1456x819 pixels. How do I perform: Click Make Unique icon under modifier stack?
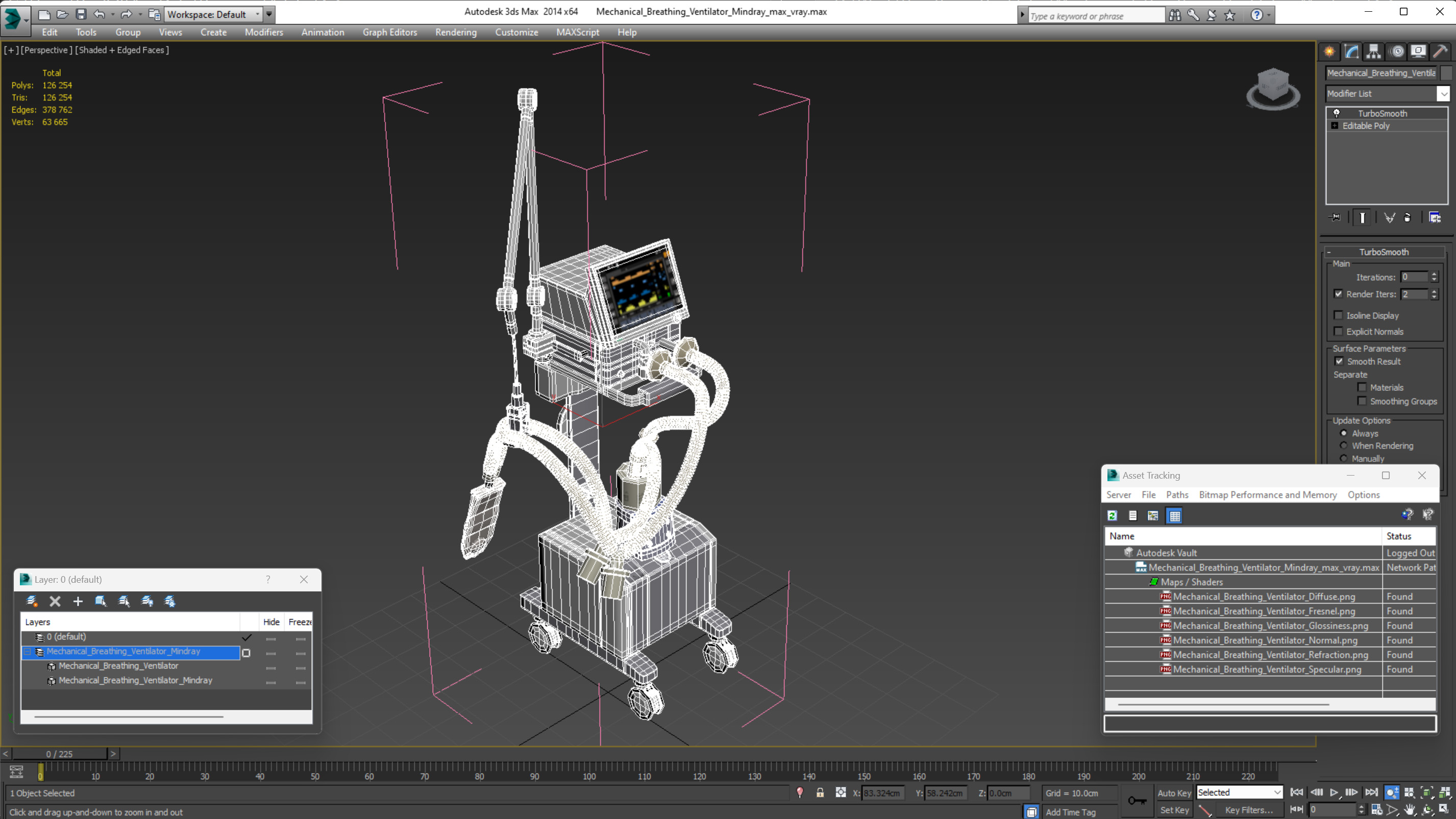point(1389,217)
